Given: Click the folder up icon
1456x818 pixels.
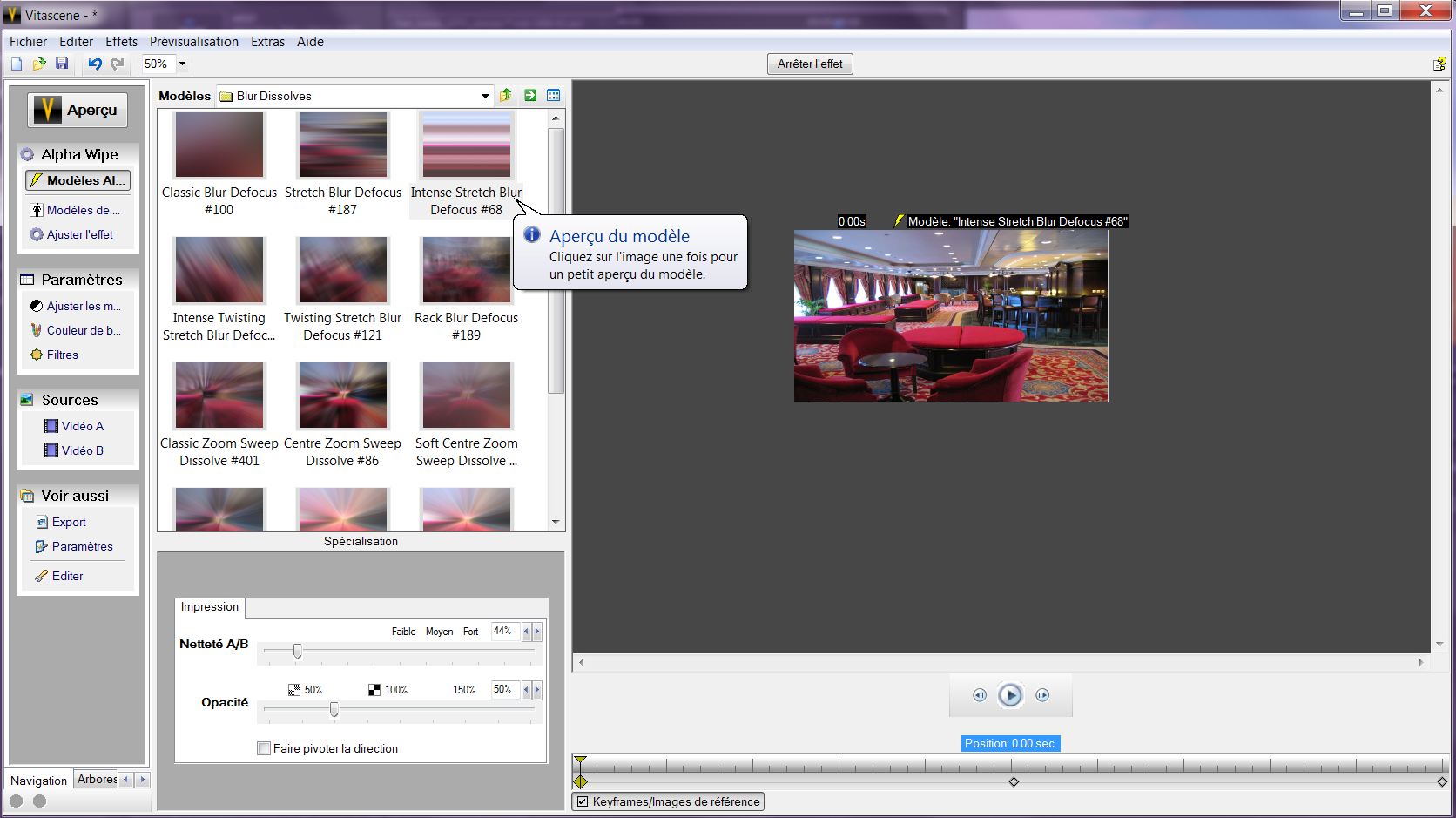Looking at the screenshot, I should click(506, 95).
